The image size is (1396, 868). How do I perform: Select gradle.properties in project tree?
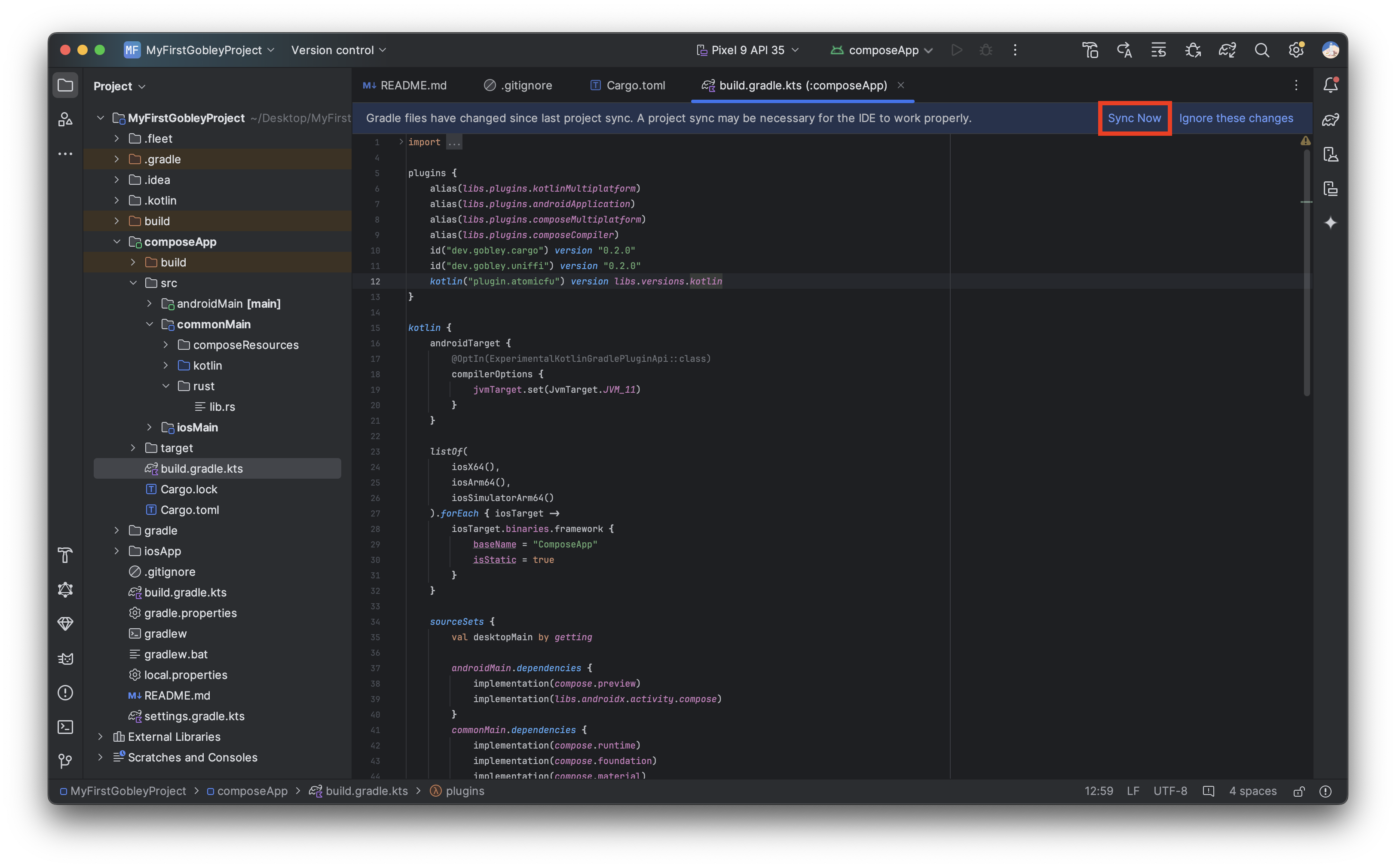click(x=190, y=613)
